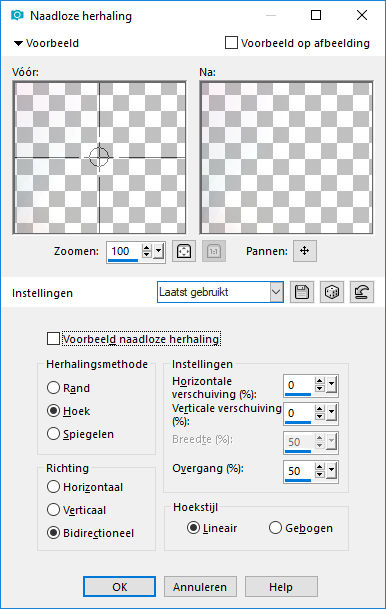This screenshot has width=386, height=609.
Task: Select the Pannen navigate cross icon
Action: 305,251
